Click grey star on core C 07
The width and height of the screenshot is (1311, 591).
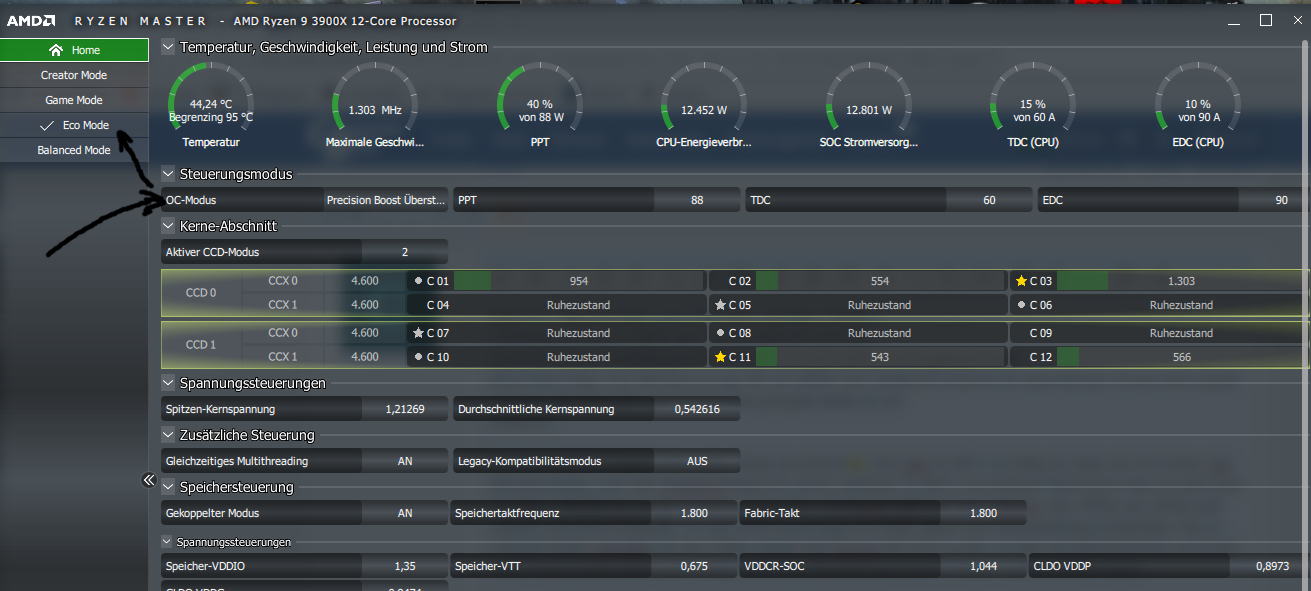[418, 333]
